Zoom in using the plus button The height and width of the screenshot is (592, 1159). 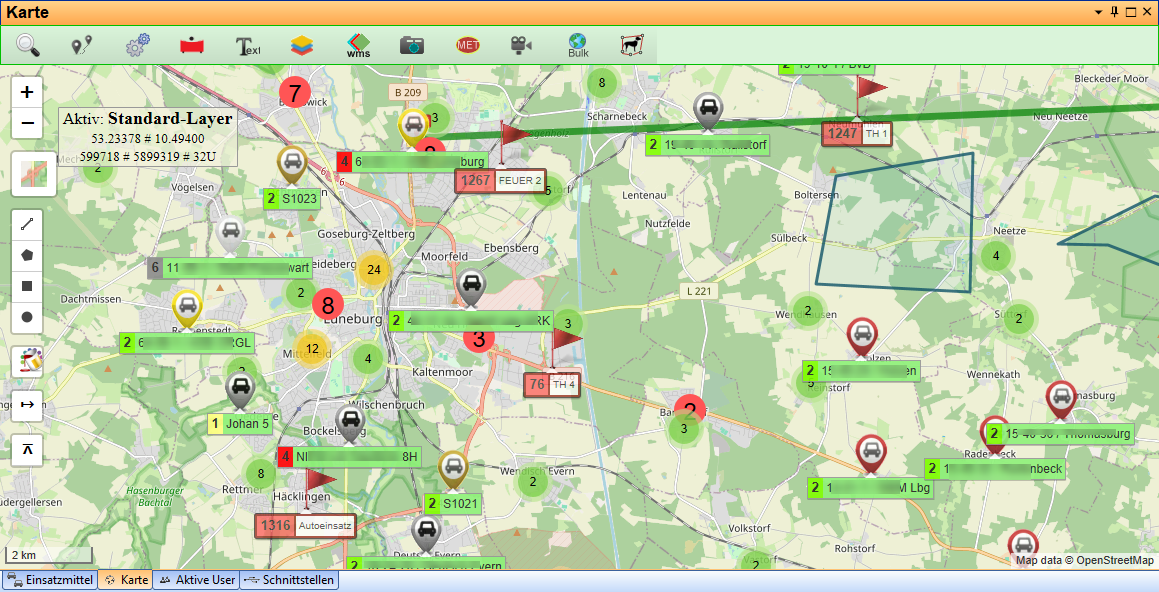tap(27, 92)
